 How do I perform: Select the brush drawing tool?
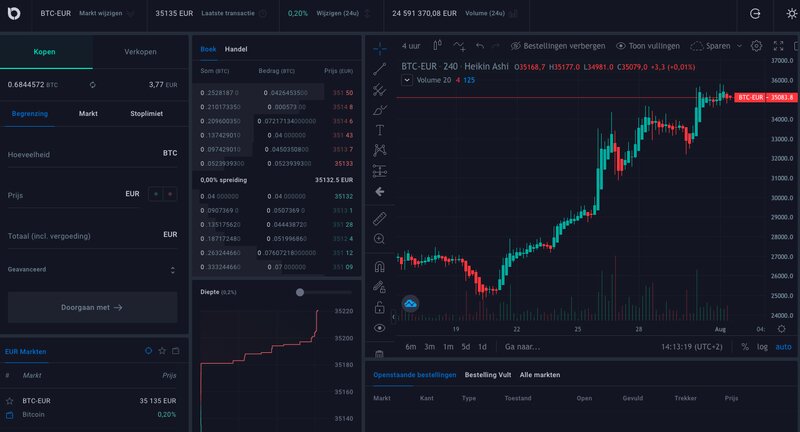[380, 110]
